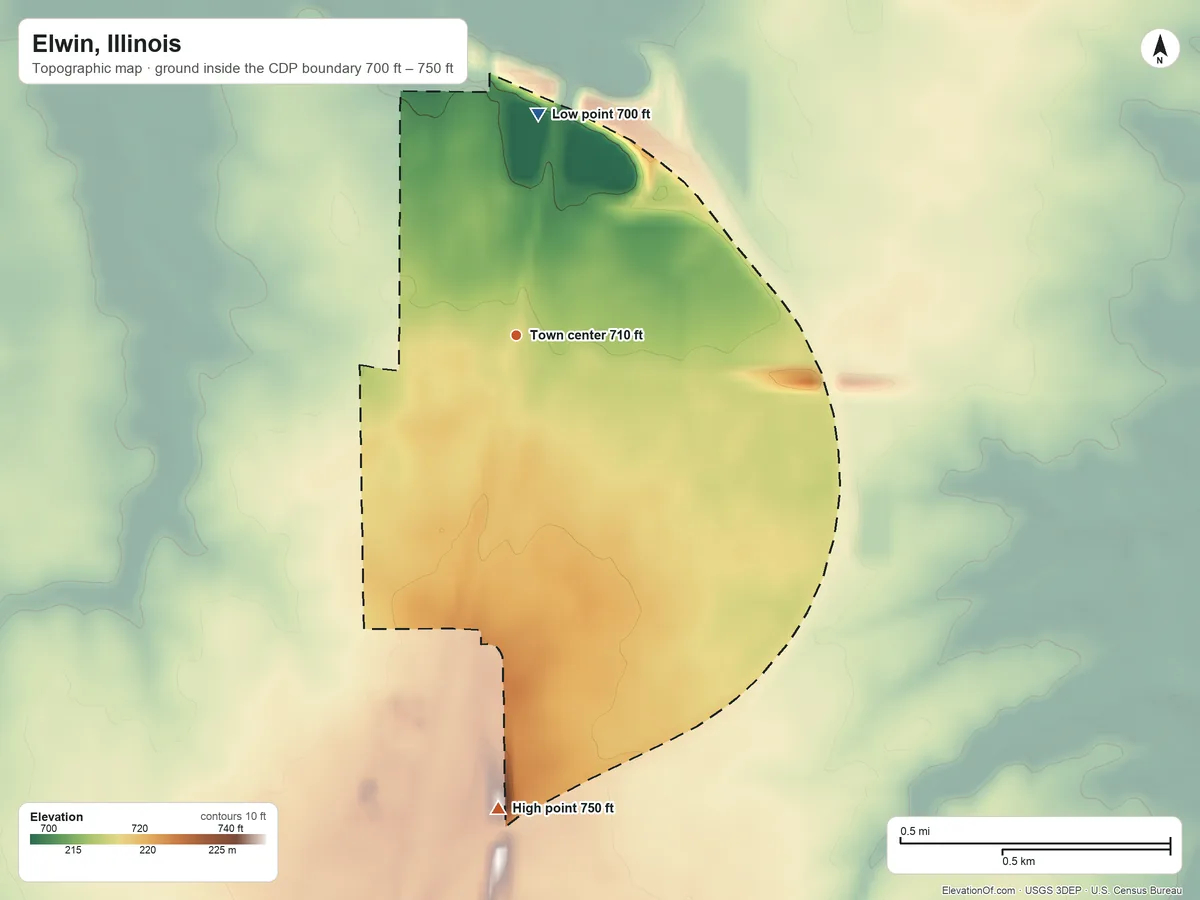Click the '740 ft' legend tick label

pos(231,828)
